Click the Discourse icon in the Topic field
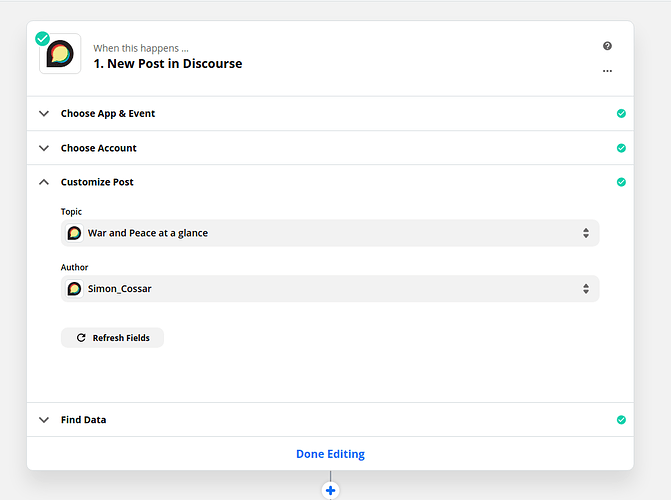 (x=74, y=233)
